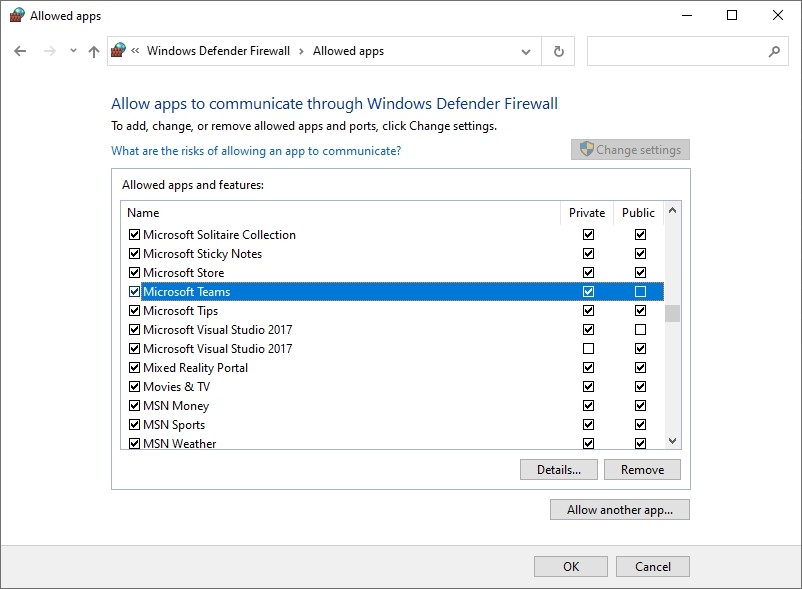Toggle Private checkbox for Microsoft Solitaire Collection
The image size is (802, 589).
588,234
